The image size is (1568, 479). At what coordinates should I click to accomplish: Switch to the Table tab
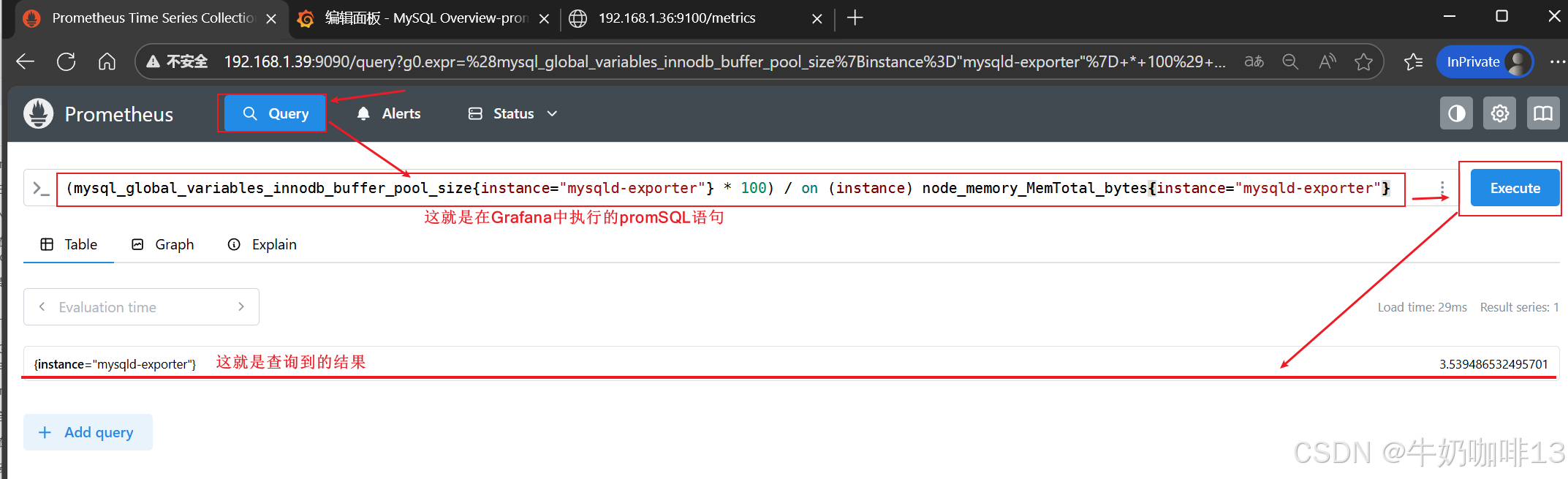point(69,244)
